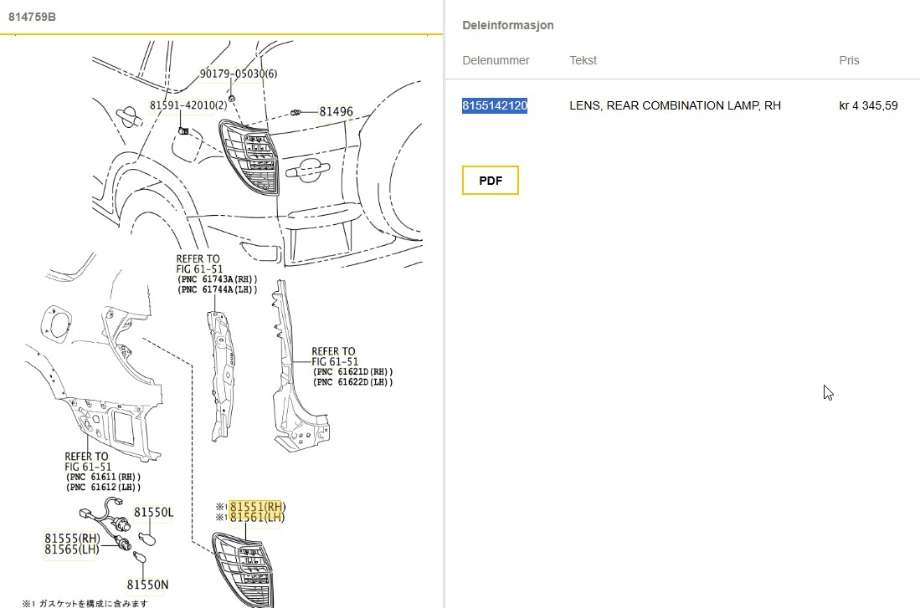Click PNC 61612(LH) reference text
The width and height of the screenshot is (920, 608).
(103, 487)
